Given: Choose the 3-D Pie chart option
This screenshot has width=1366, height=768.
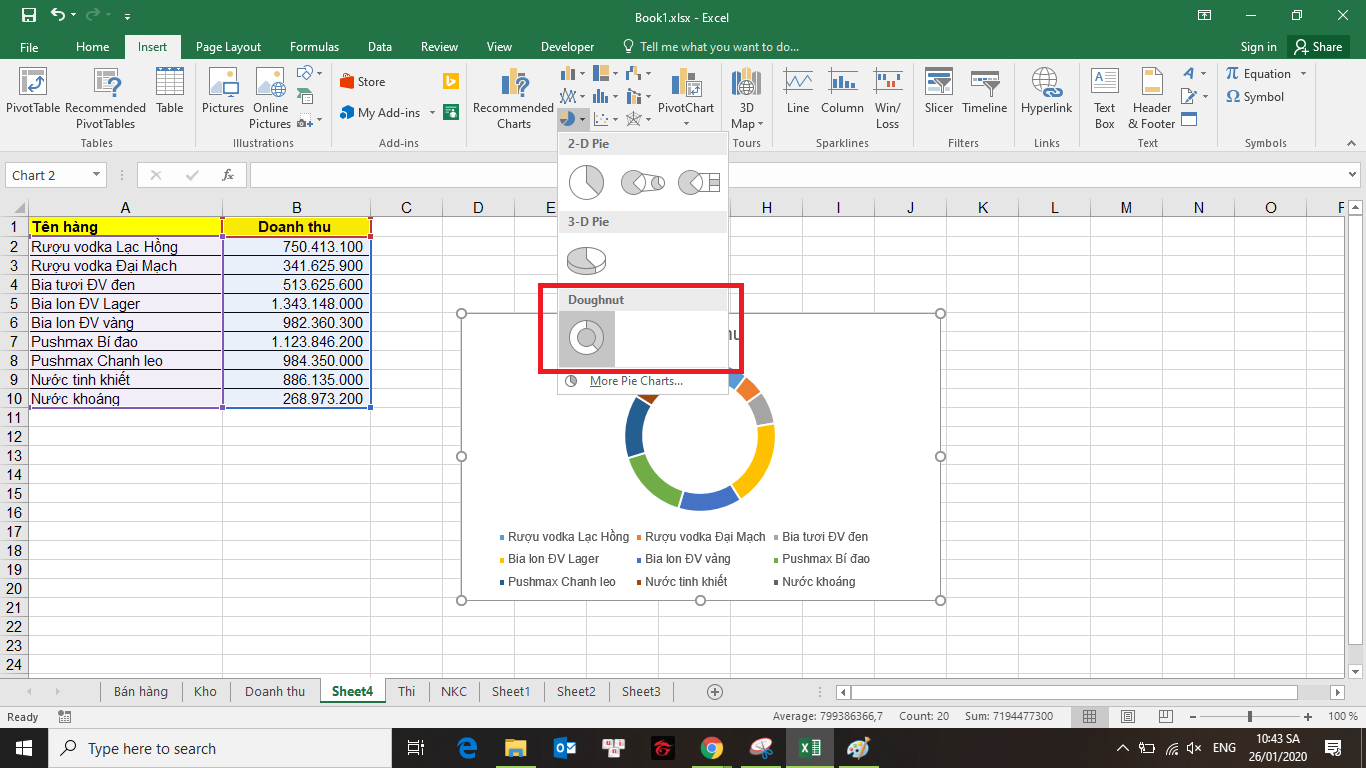Looking at the screenshot, I should click(x=586, y=260).
